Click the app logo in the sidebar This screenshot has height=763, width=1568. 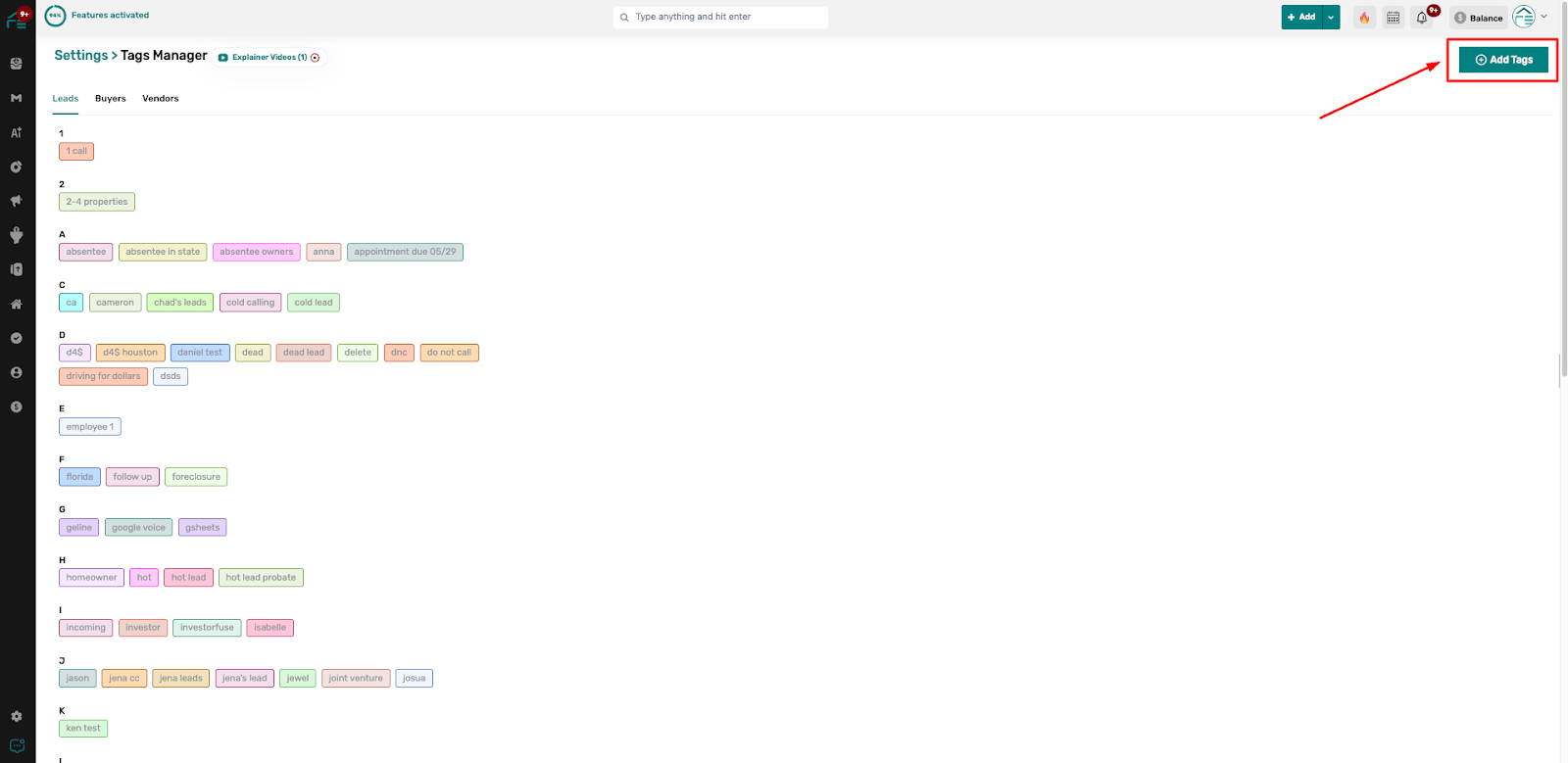17,19
